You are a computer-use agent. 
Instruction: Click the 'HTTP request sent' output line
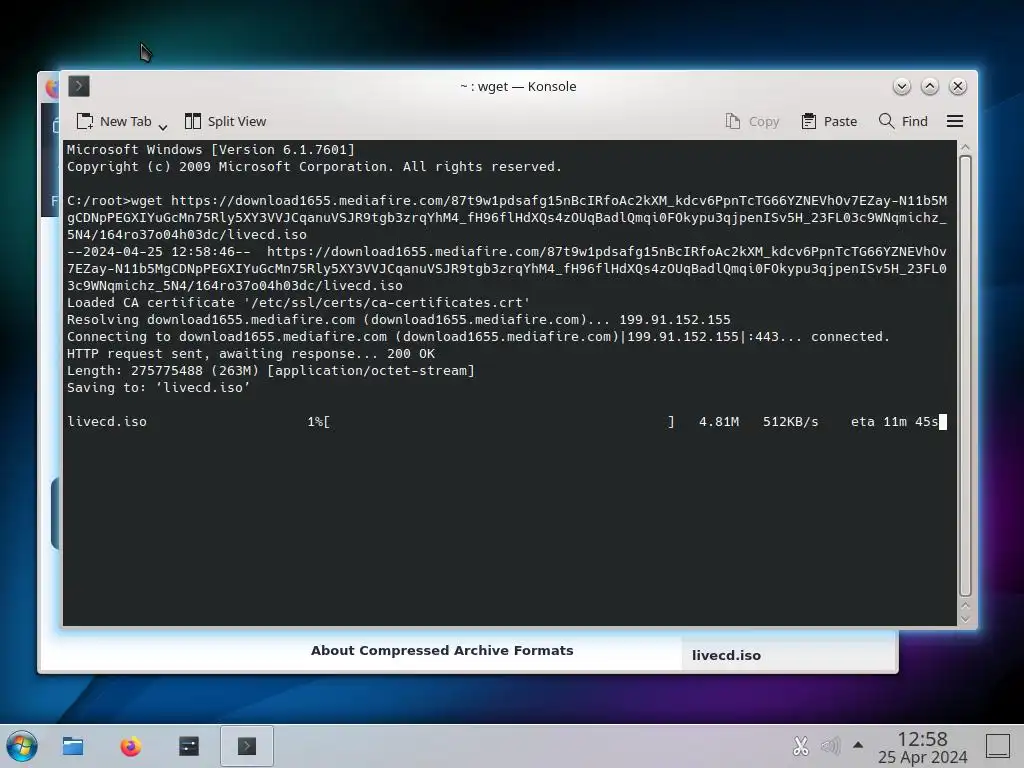[251, 353]
